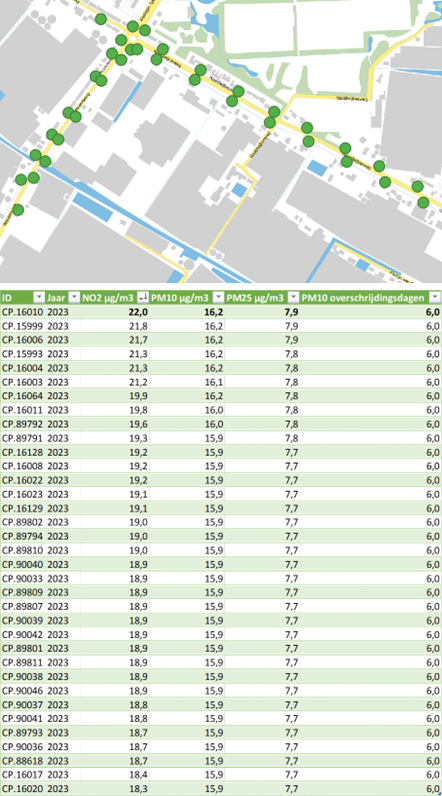The image size is (442, 796).
Task: Open the Jaar column filter dropdown
Action: (x=74, y=297)
